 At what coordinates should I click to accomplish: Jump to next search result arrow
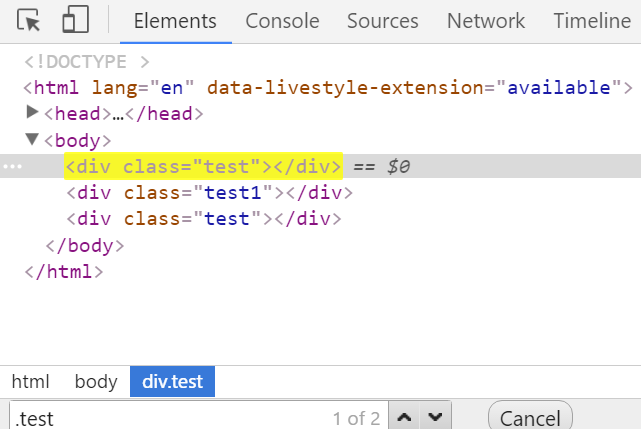[x=435, y=417]
